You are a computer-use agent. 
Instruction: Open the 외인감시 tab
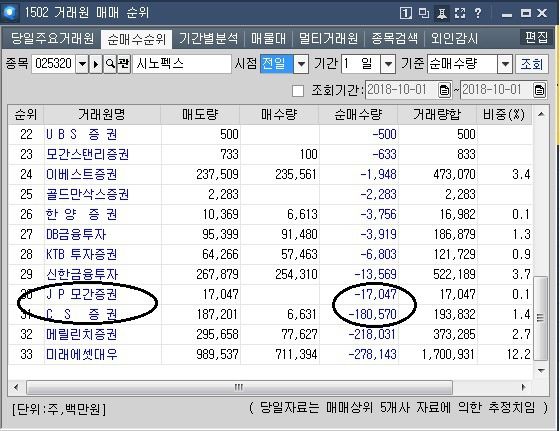pos(454,38)
